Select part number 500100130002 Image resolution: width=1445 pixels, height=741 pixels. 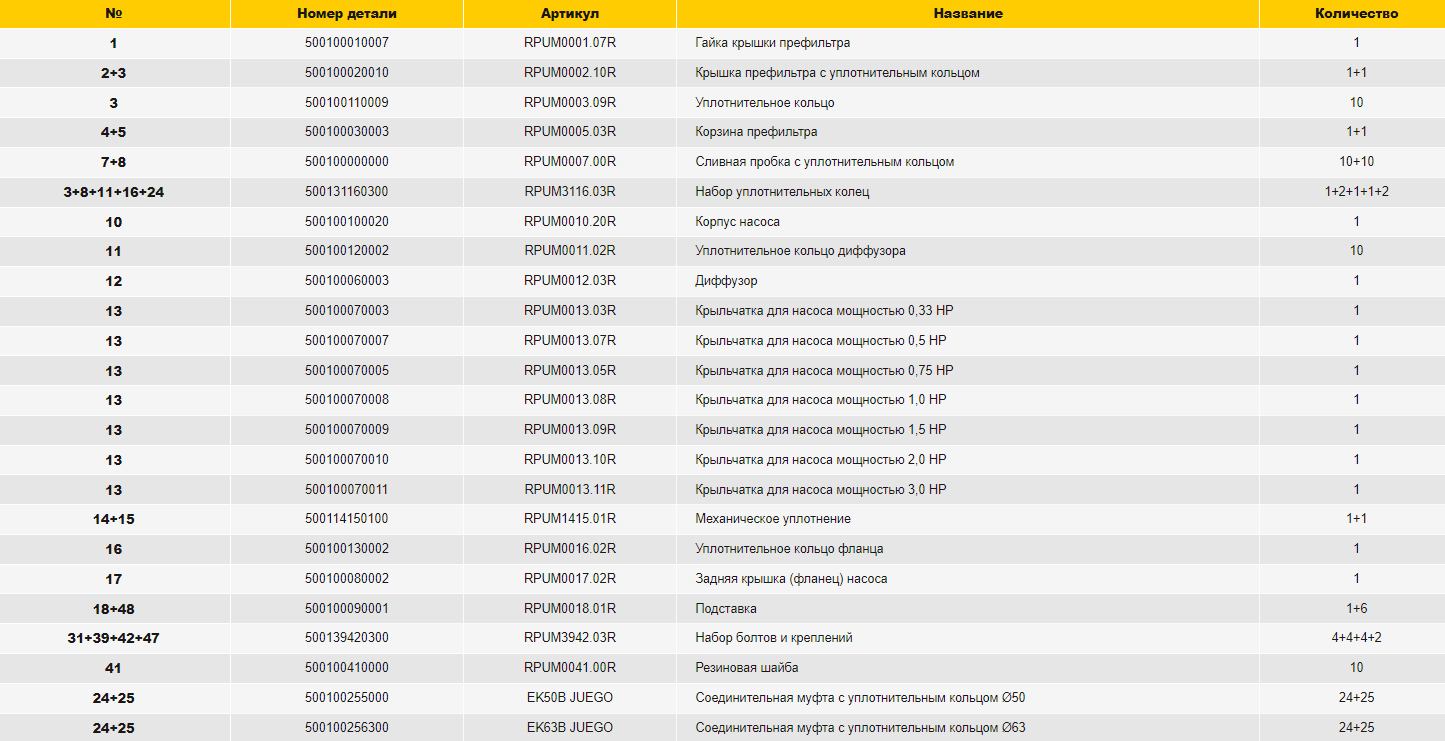tap(347, 548)
